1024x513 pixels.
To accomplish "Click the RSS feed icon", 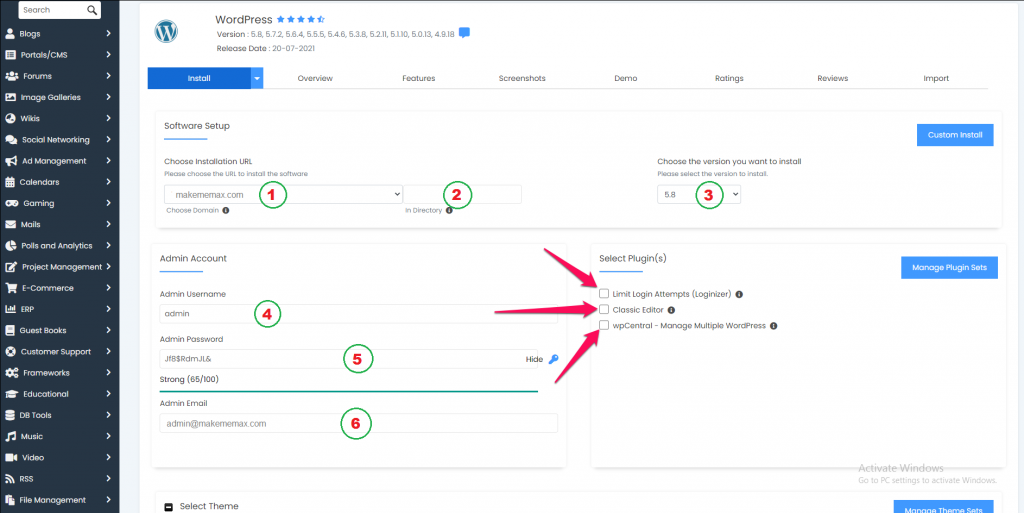I will click(x=9, y=478).
